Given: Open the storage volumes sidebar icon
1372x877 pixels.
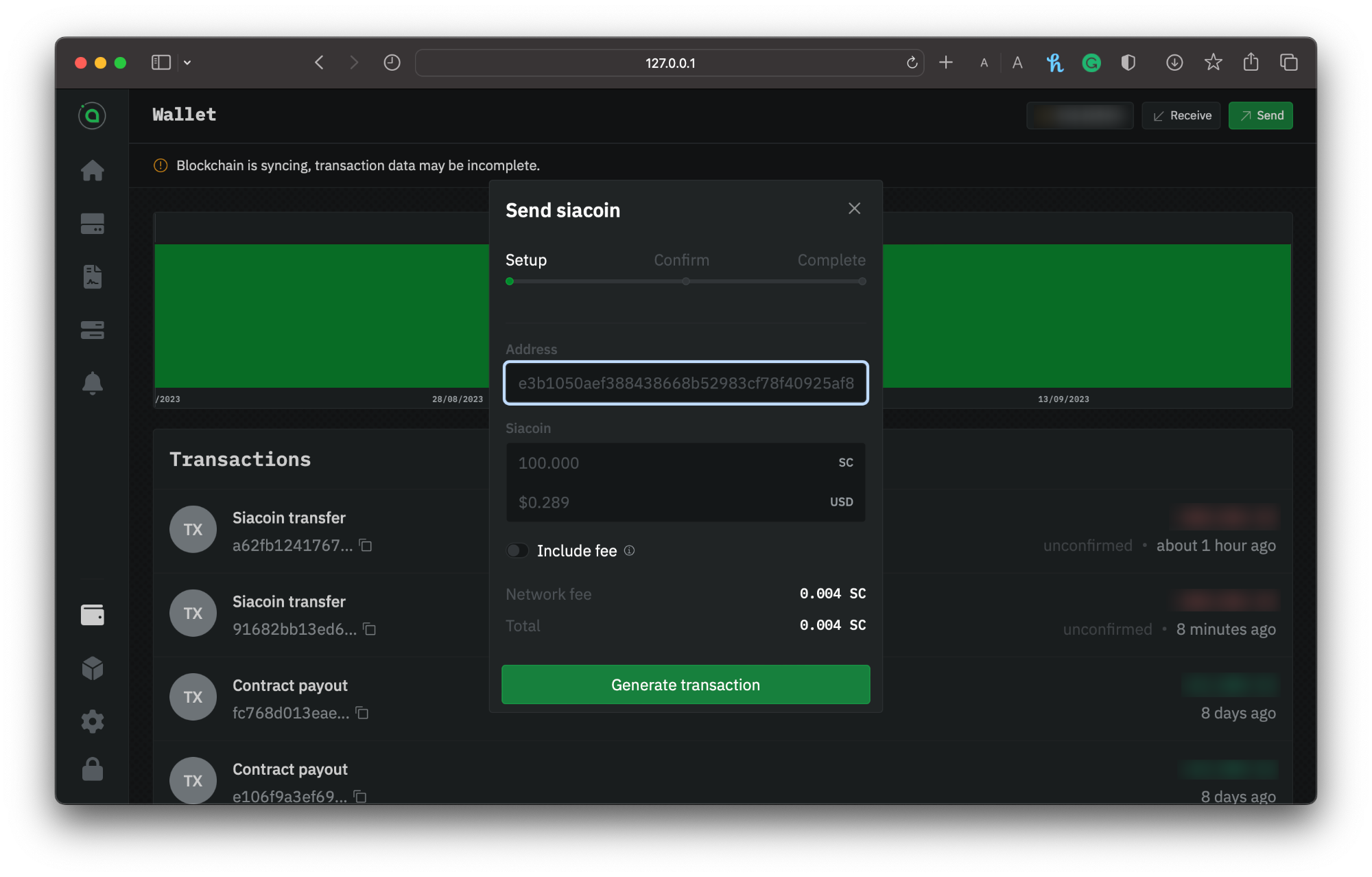Looking at the screenshot, I should coord(92,224).
